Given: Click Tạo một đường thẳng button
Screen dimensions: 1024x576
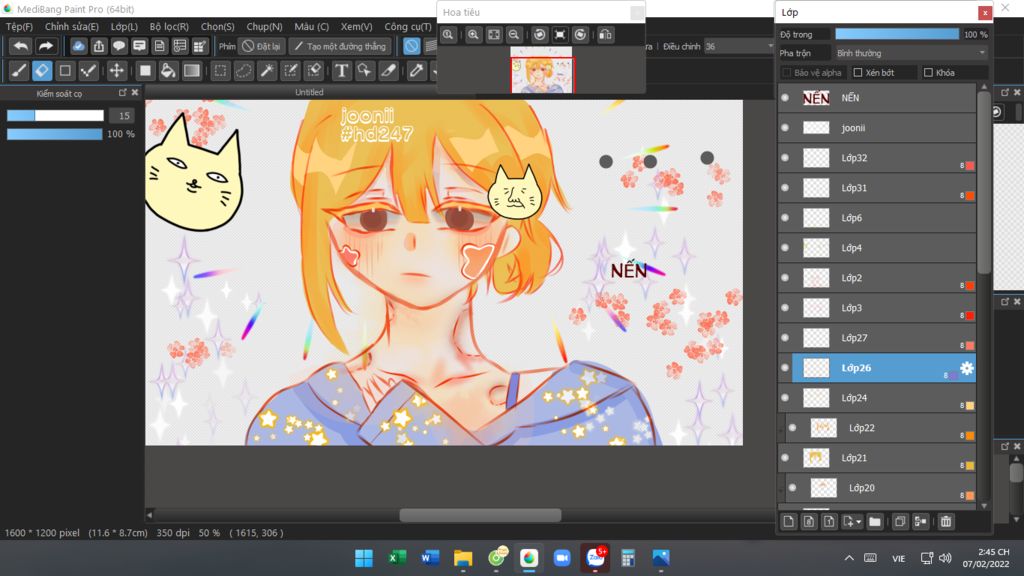Looking at the screenshot, I should 340,46.
